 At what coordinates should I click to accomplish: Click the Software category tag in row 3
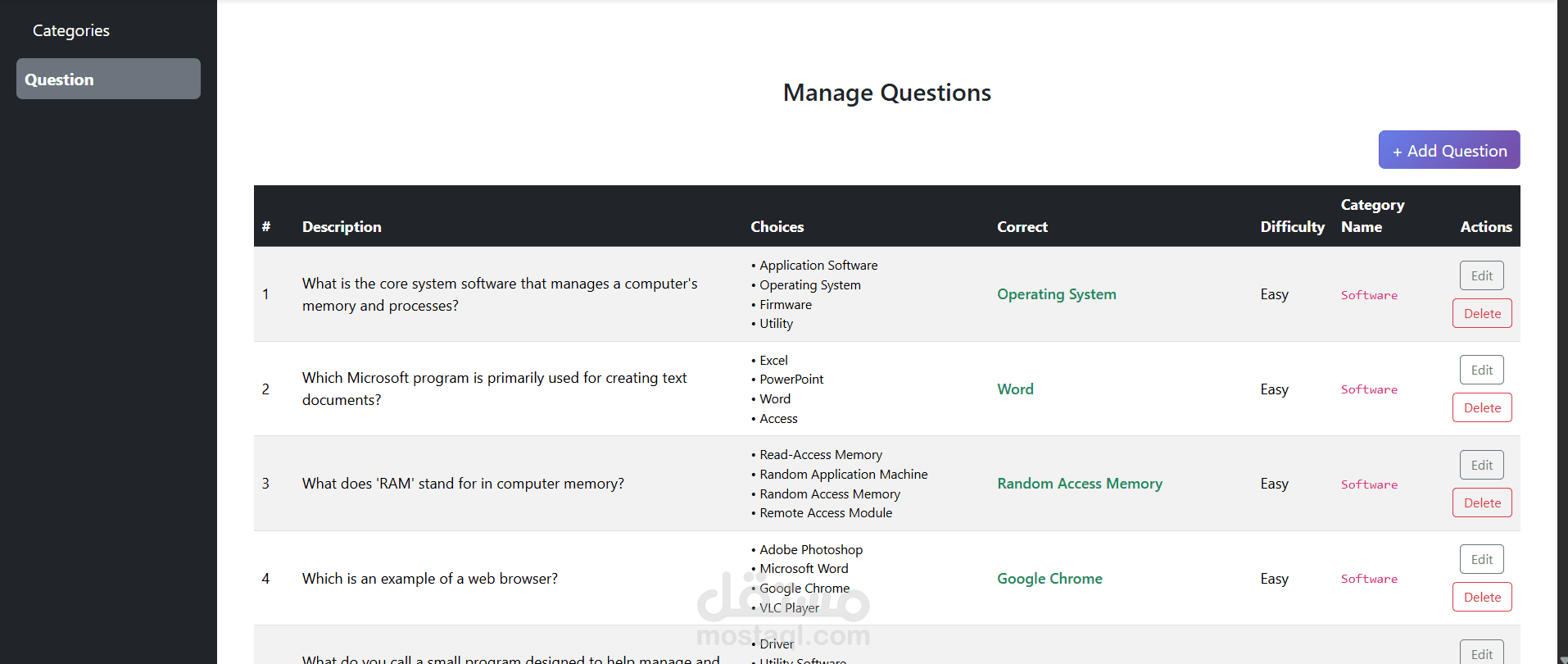click(1369, 484)
